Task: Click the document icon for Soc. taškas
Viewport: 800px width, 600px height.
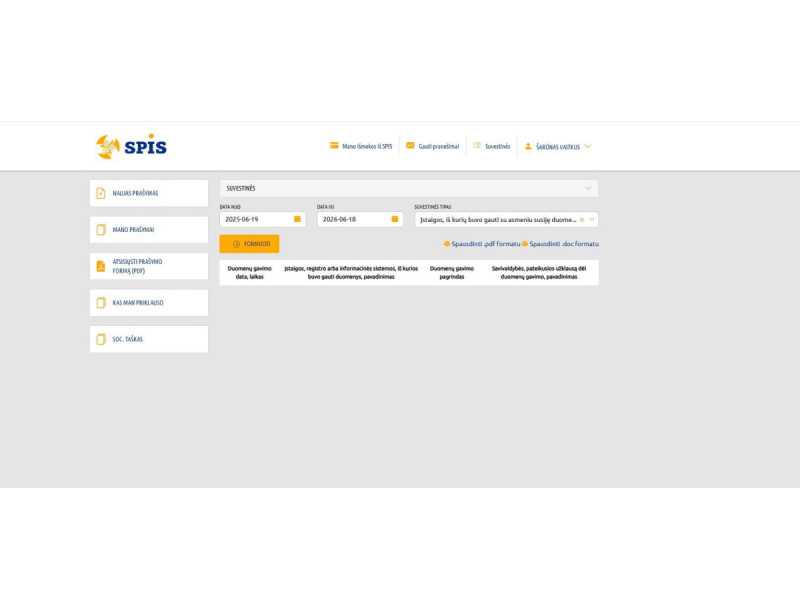Action: click(101, 339)
